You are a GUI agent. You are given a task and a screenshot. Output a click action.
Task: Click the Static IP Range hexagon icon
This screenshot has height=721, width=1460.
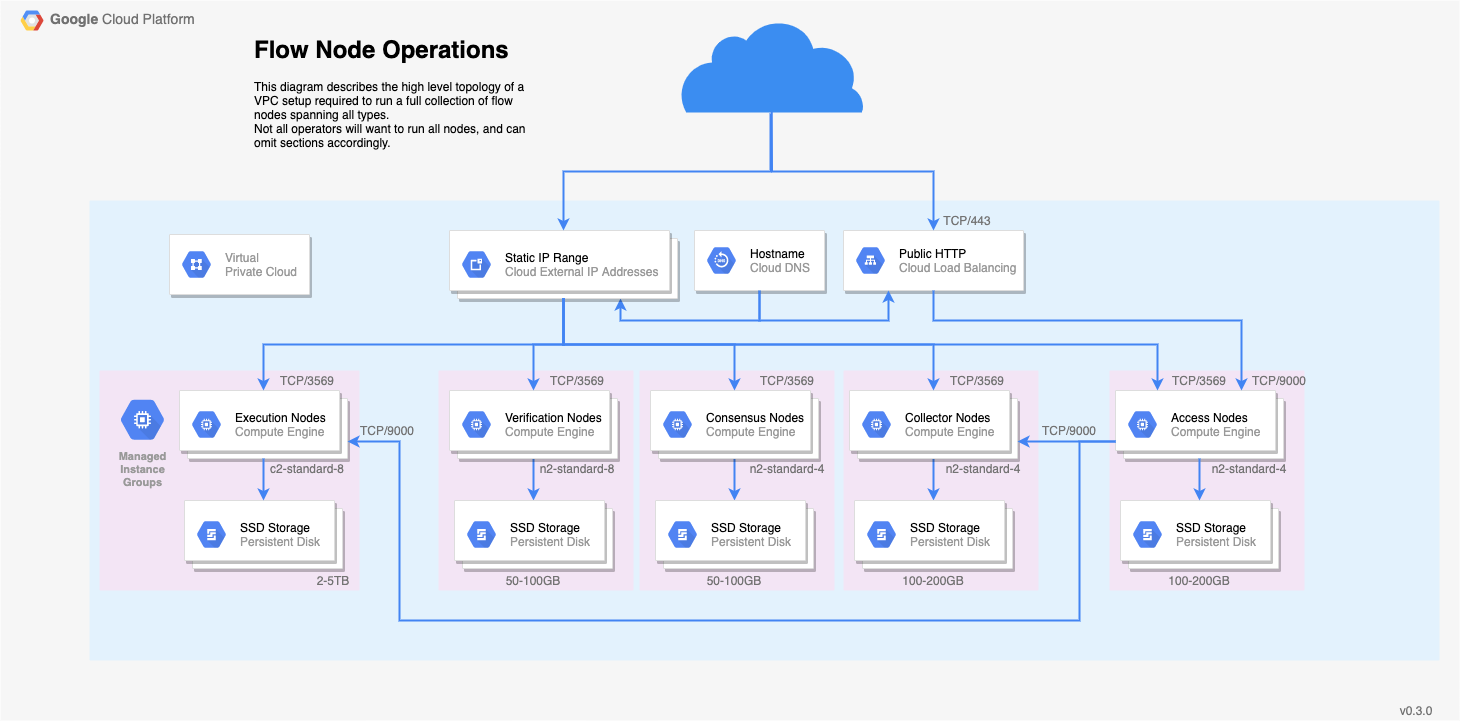[x=476, y=265]
